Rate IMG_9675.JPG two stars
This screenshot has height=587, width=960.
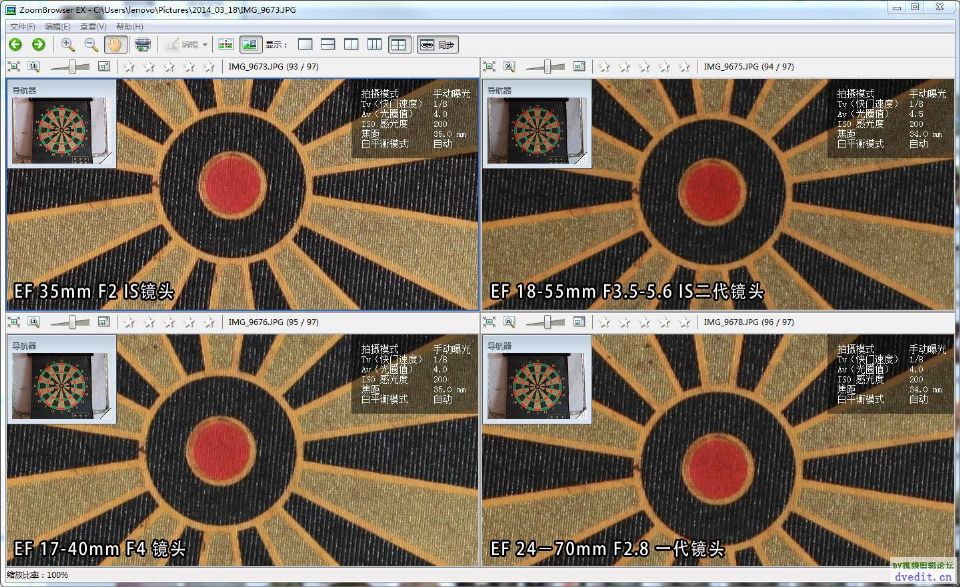(x=624, y=67)
